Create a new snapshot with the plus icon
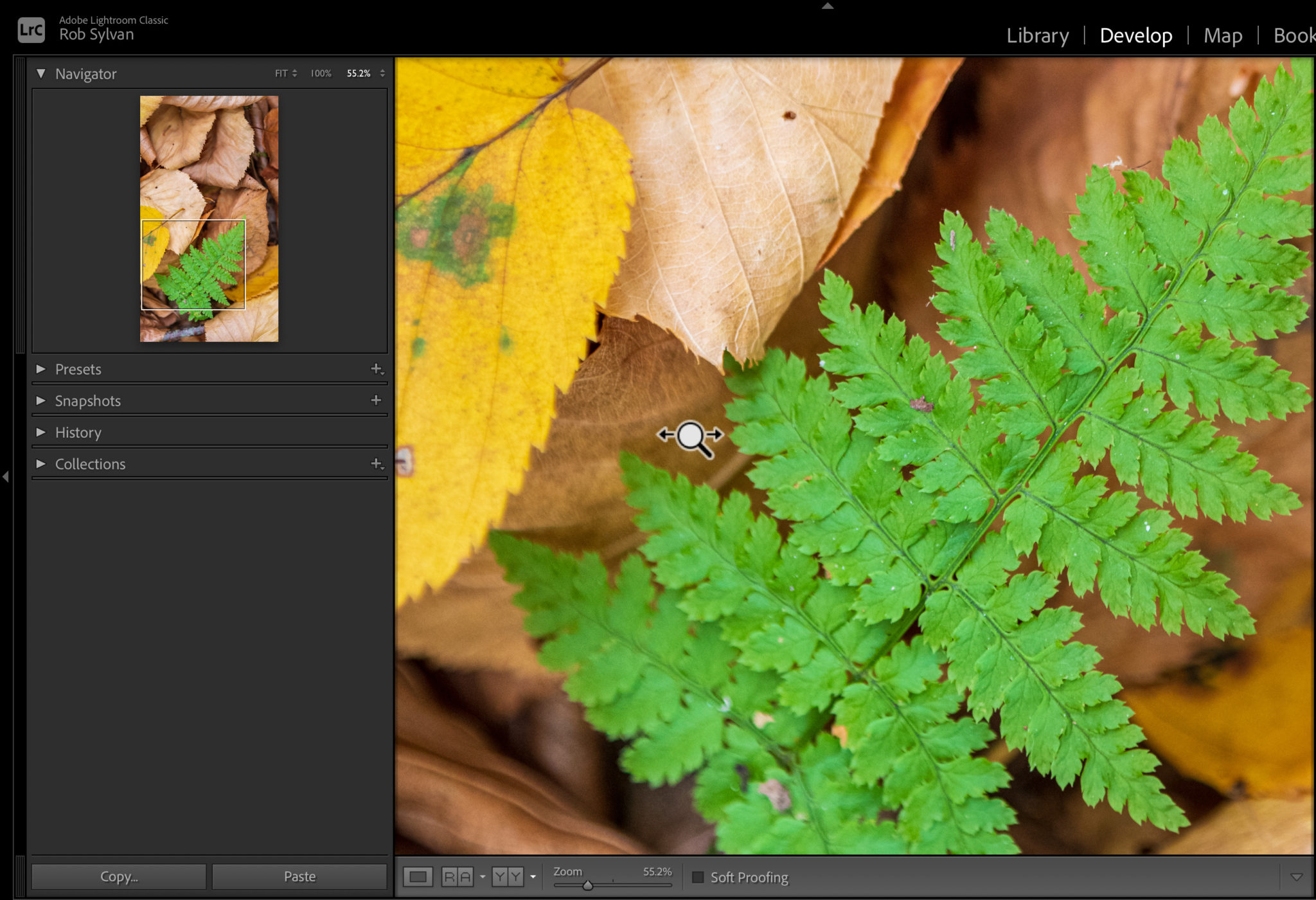1316x900 pixels. point(377,400)
